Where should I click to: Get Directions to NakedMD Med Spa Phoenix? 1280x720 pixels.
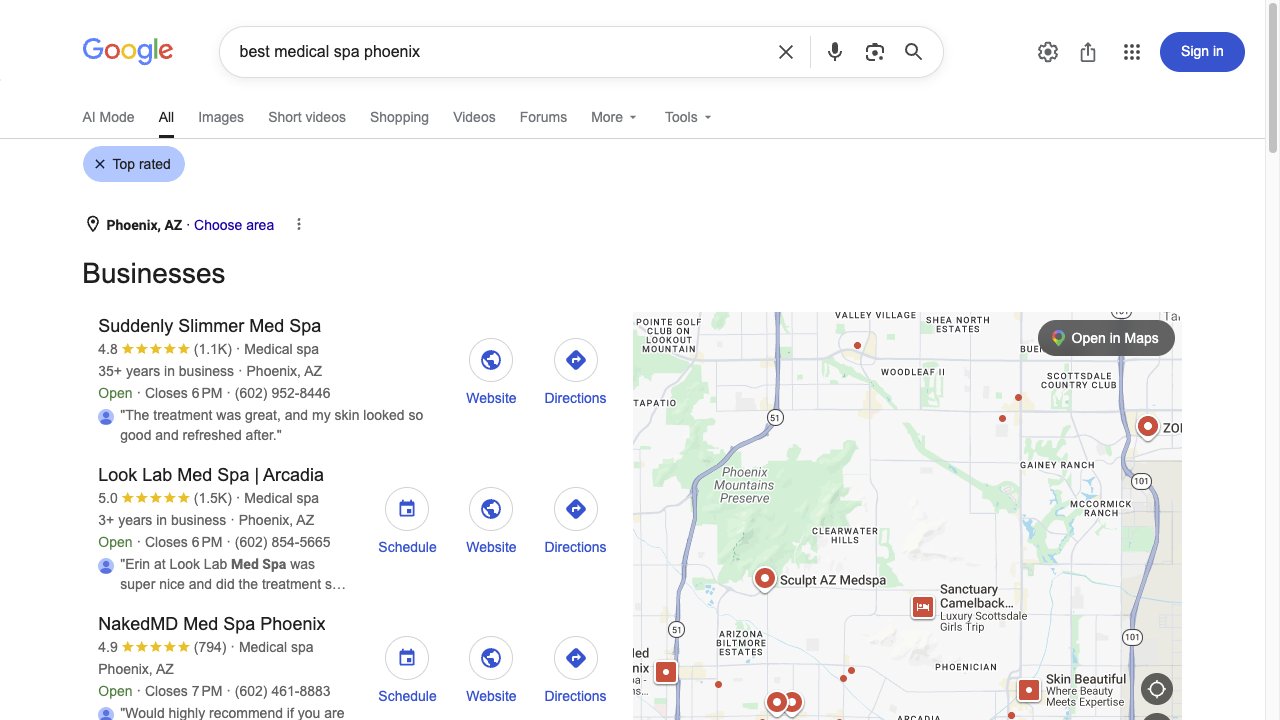[x=575, y=670]
